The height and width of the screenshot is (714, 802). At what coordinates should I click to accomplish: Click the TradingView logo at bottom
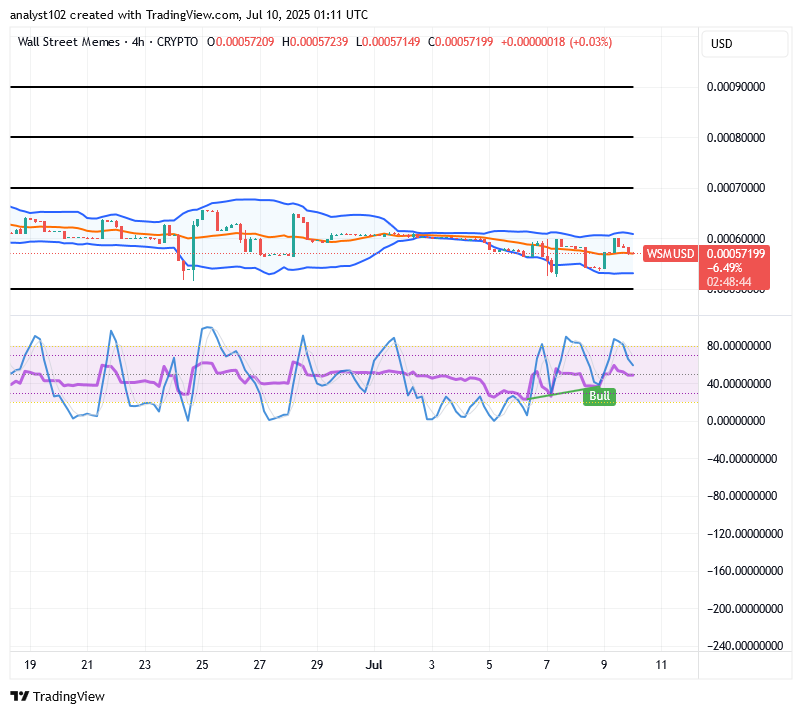pyautogui.click(x=57, y=696)
